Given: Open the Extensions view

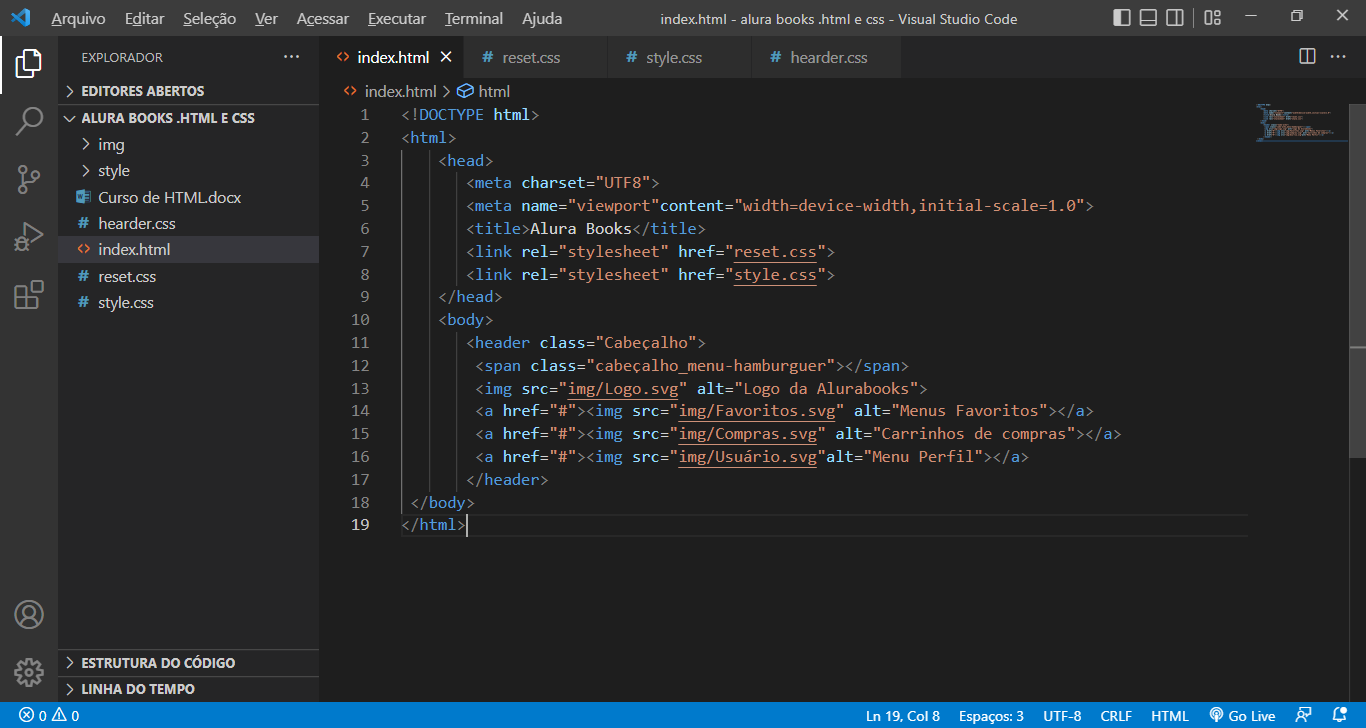Looking at the screenshot, I should [29, 295].
